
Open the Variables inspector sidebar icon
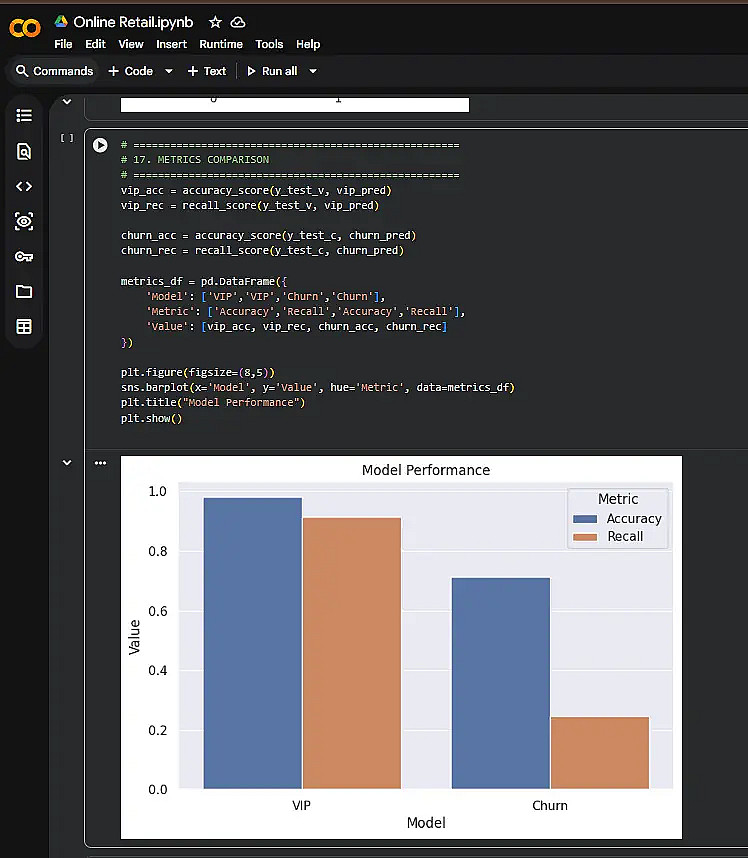[x=24, y=222]
